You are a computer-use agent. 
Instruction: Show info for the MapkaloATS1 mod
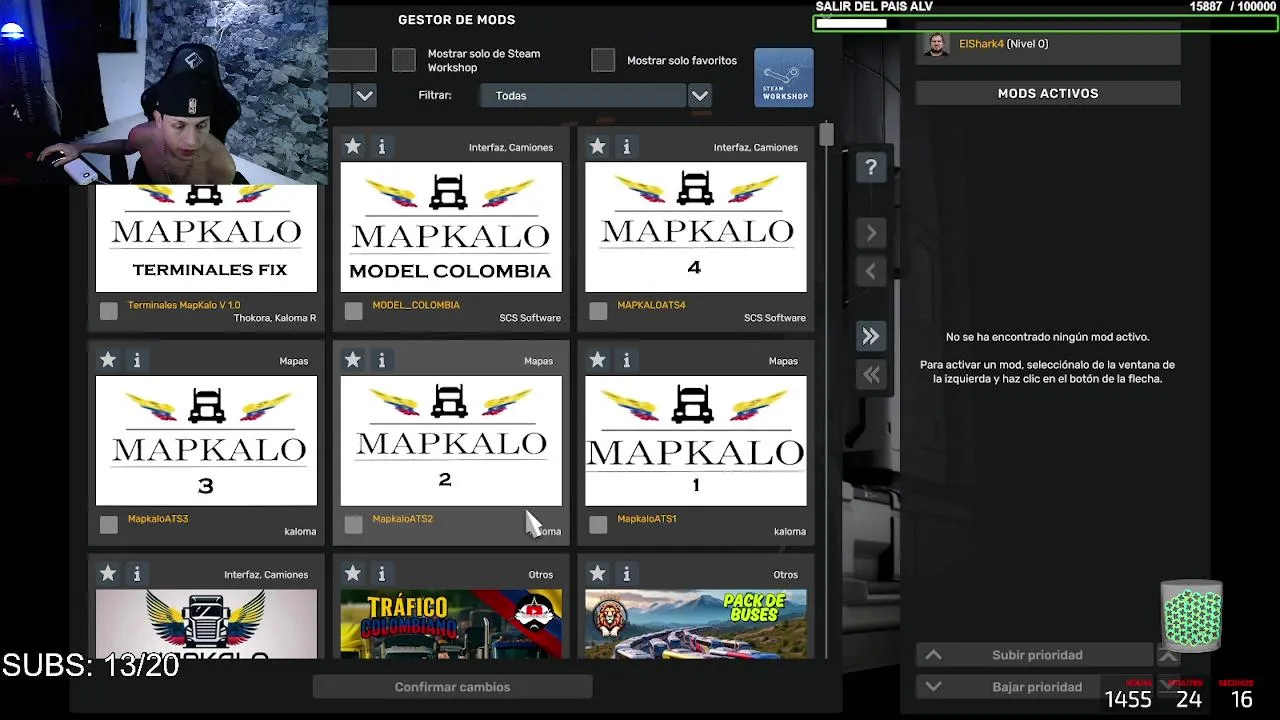pyautogui.click(x=626, y=360)
